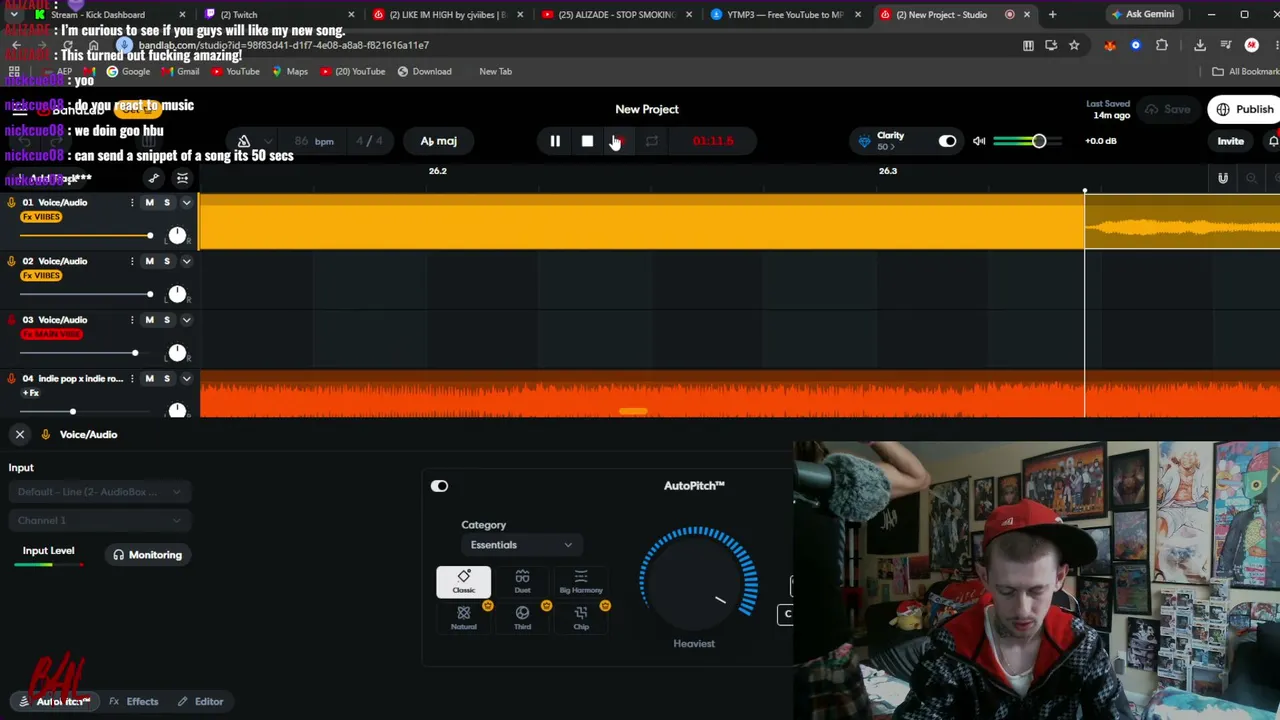Mute track 02 Voice/Audio
The width and height of the screenshot is (1280, 720).
(149, 261)
